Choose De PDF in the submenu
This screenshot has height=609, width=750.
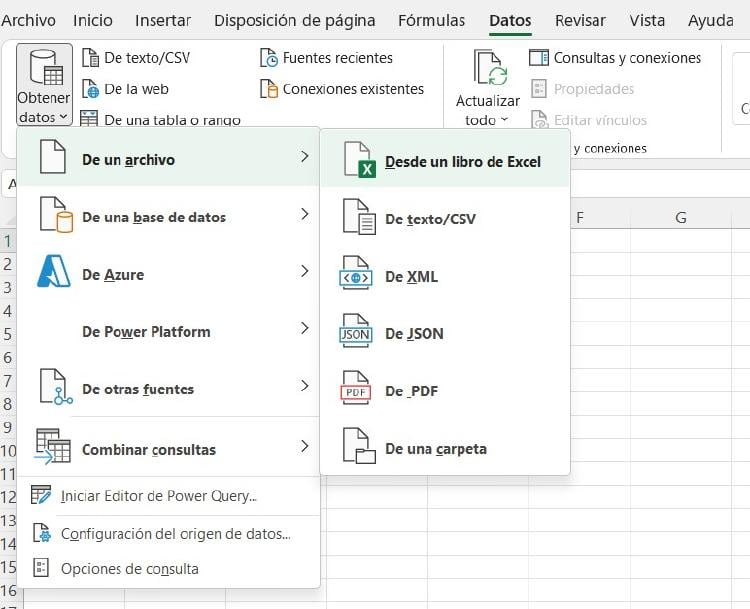445,391
